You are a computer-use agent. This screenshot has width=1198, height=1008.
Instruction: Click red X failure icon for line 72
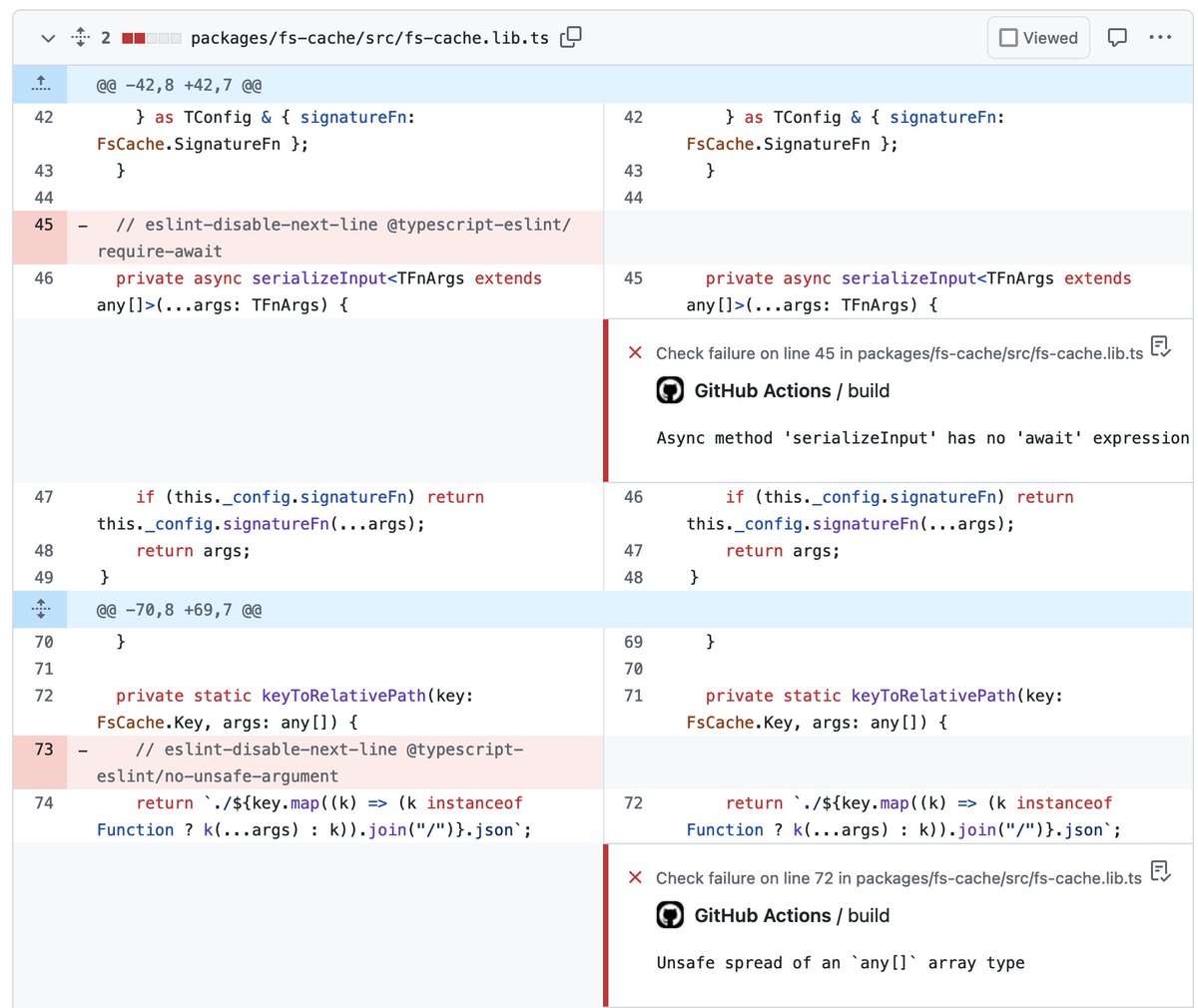click(x=635, y=877)
